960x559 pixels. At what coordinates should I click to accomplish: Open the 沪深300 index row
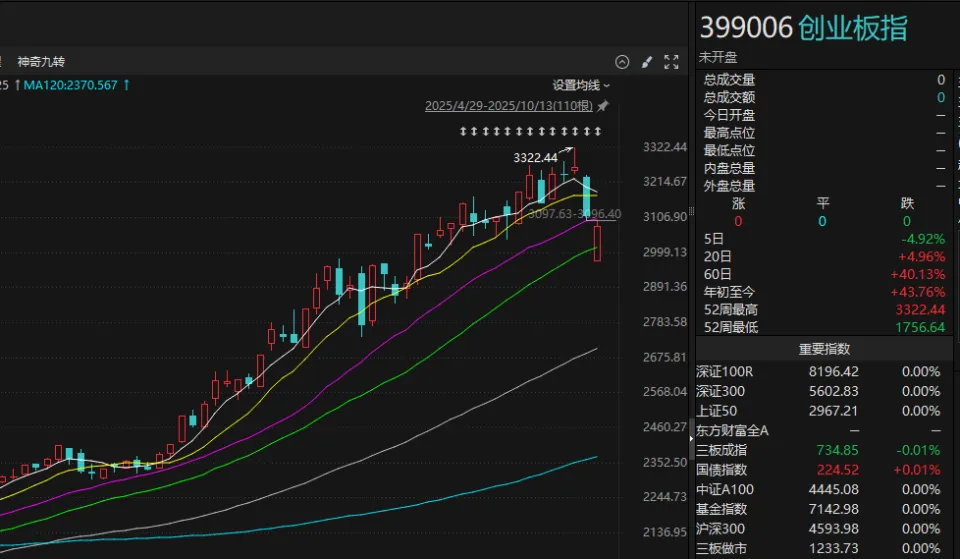tap(720, 529)
